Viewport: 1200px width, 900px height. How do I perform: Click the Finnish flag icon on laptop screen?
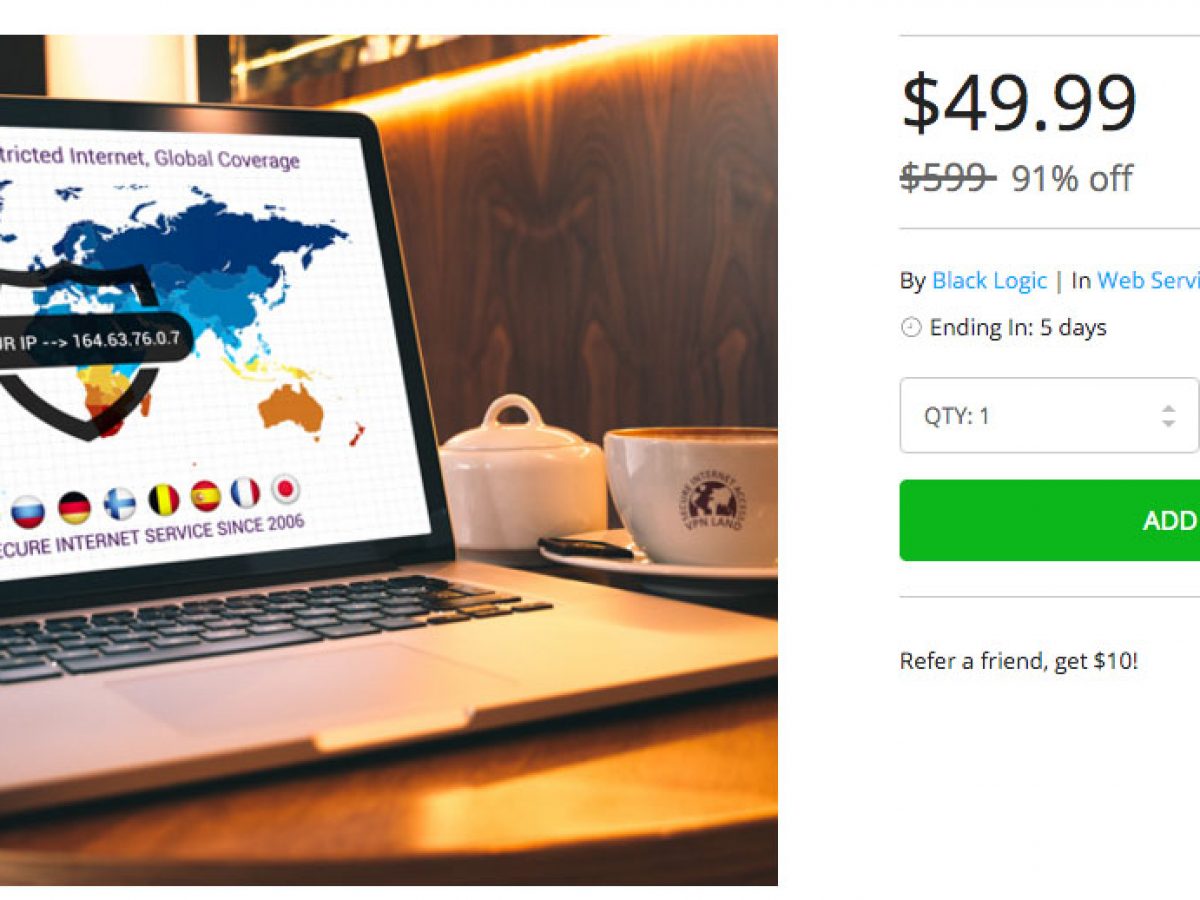(x=121, y=503)
